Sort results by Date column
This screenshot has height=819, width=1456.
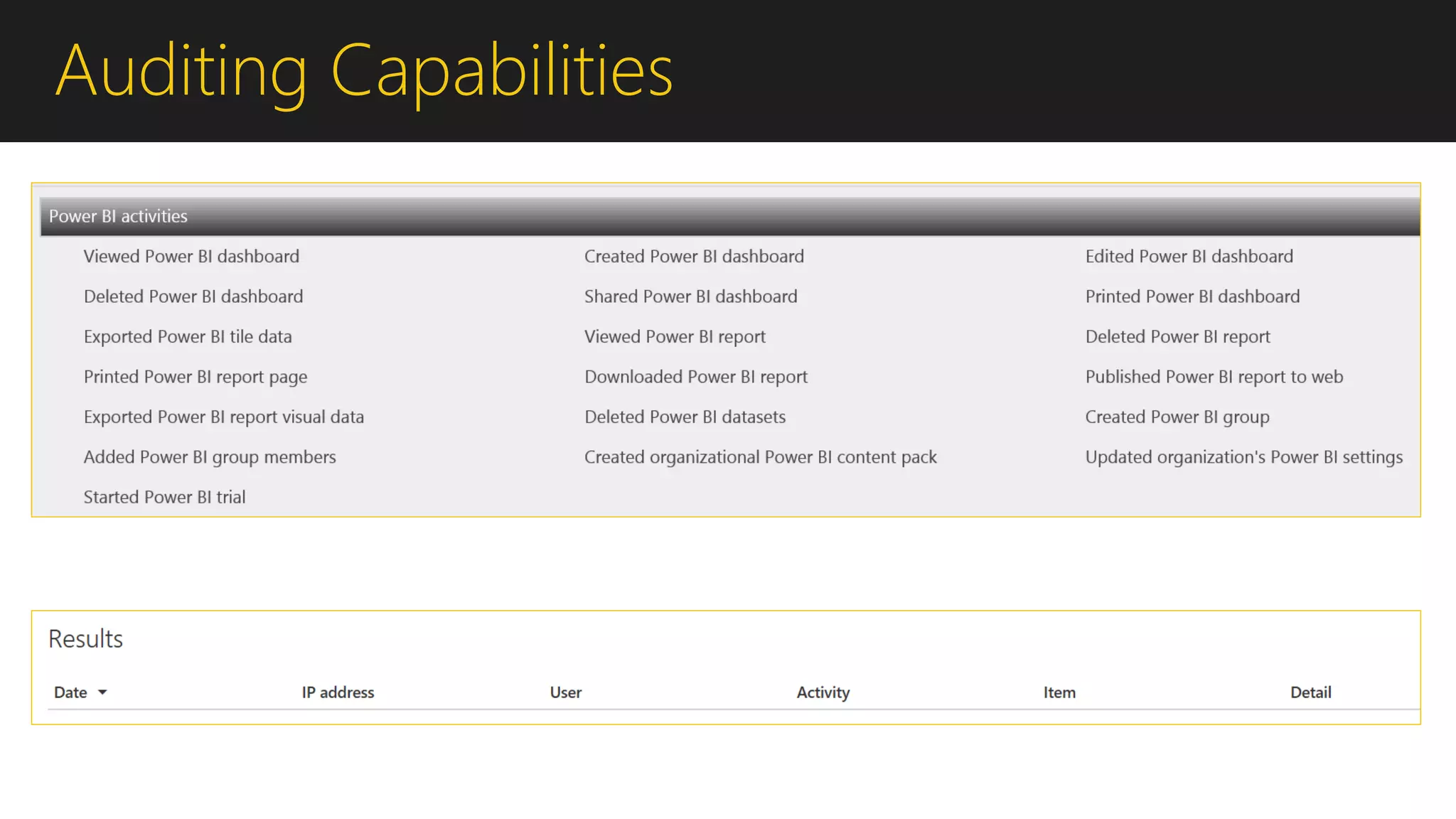click(x=70, y=692)
